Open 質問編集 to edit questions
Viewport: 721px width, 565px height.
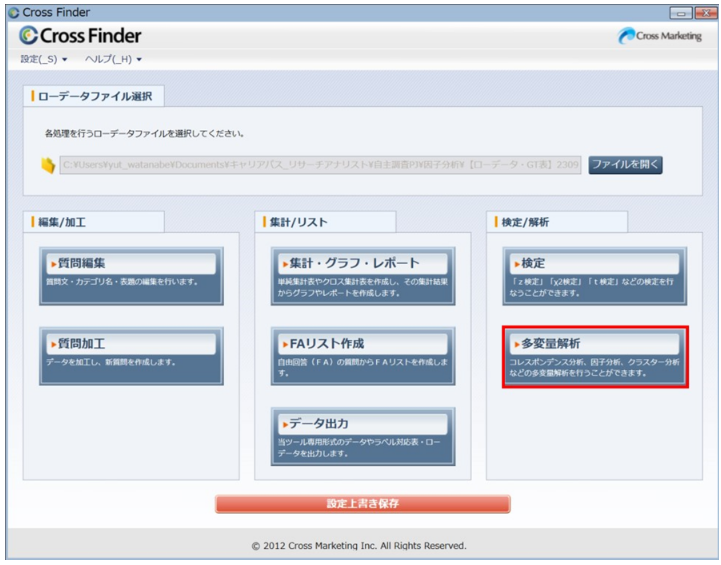[128, 264]
